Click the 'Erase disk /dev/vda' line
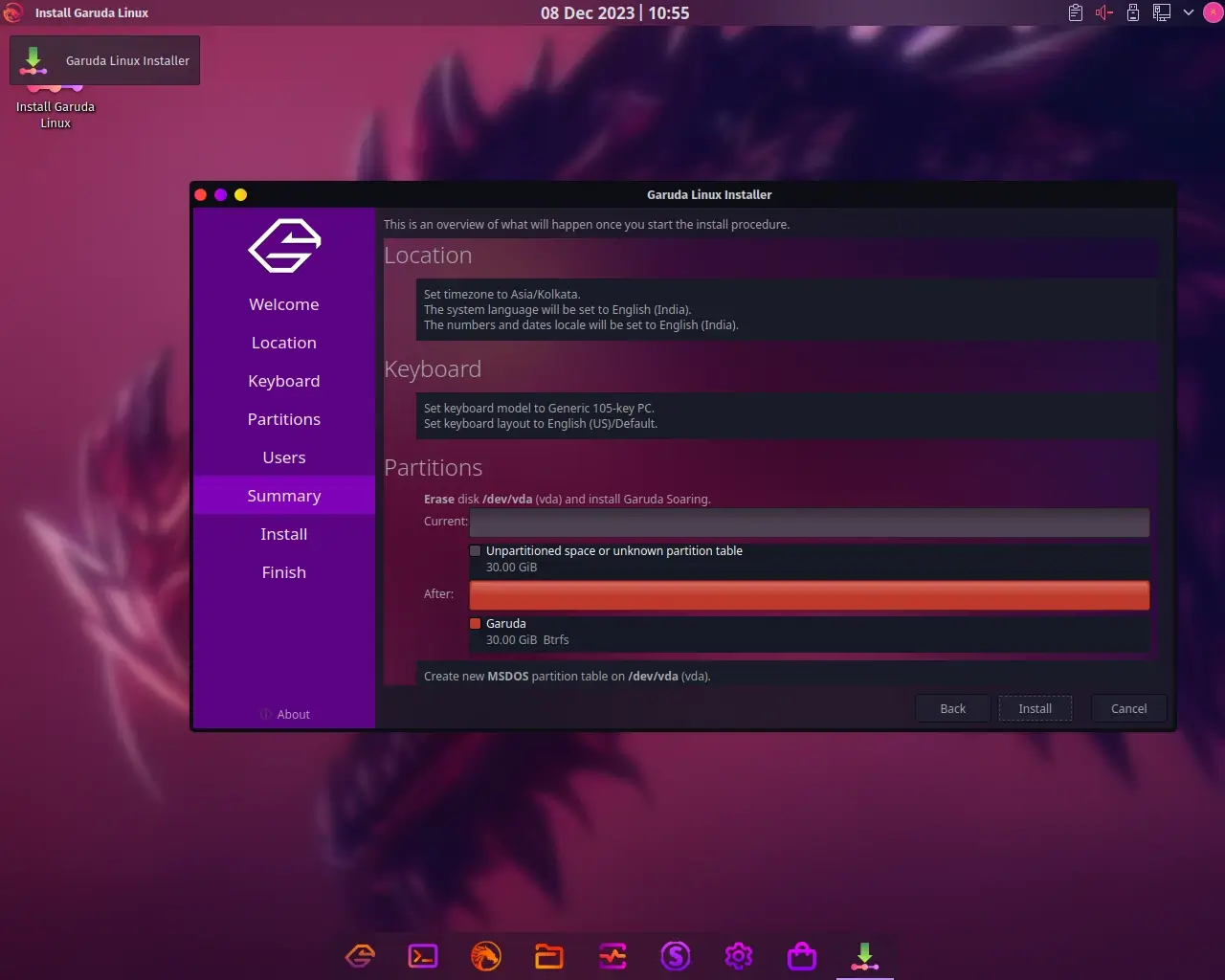Screen dimensions: 1225x980 click(568, 499)
